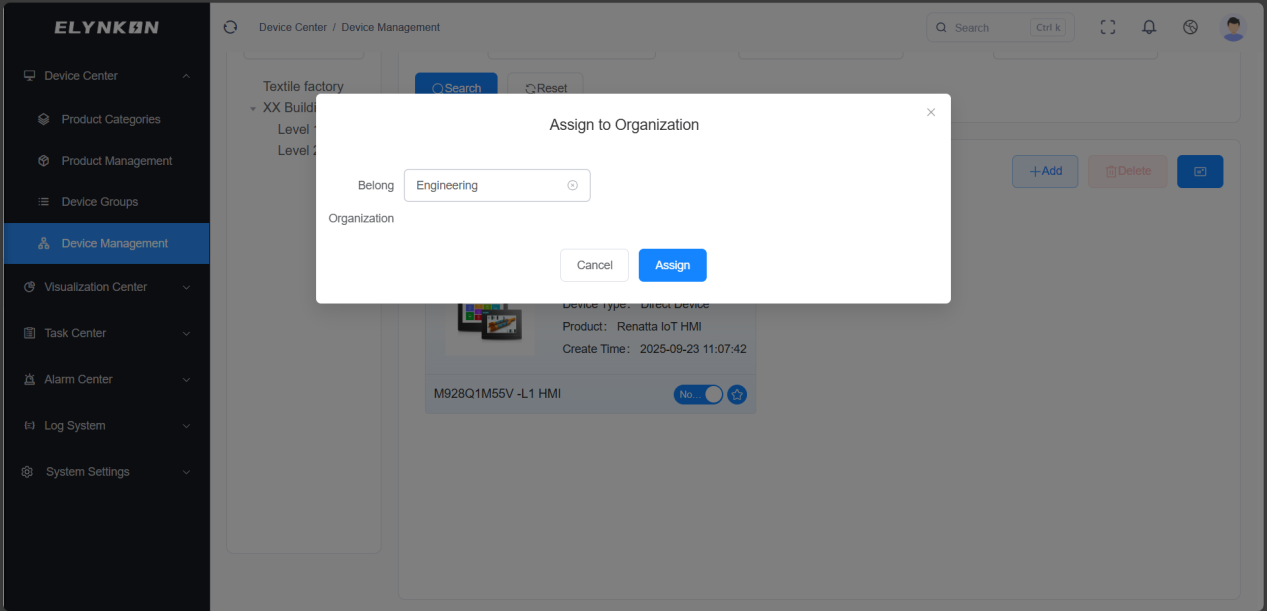Viewport: 1267px width, 611px height.
Task: Open the Belong Organization dropdown
Action: click(x=497, y=185)
